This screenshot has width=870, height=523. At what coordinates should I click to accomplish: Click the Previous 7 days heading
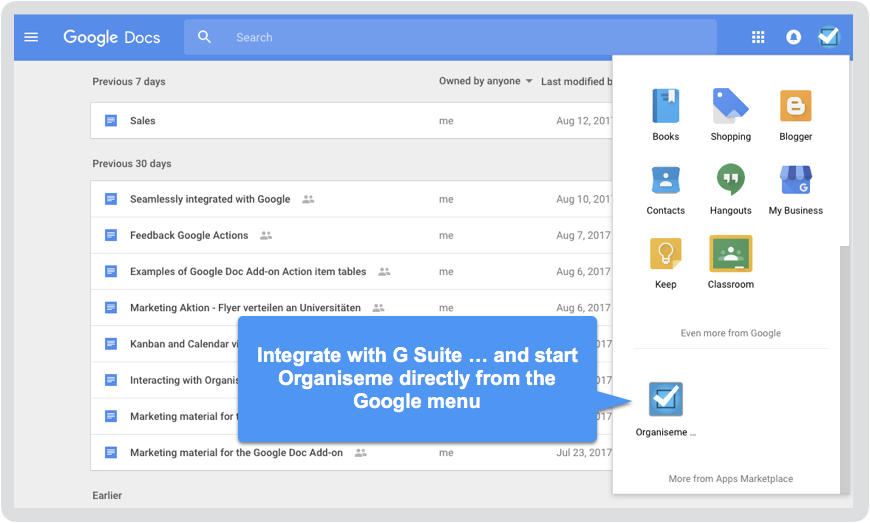pyautogui.click(x=129, y=82)
